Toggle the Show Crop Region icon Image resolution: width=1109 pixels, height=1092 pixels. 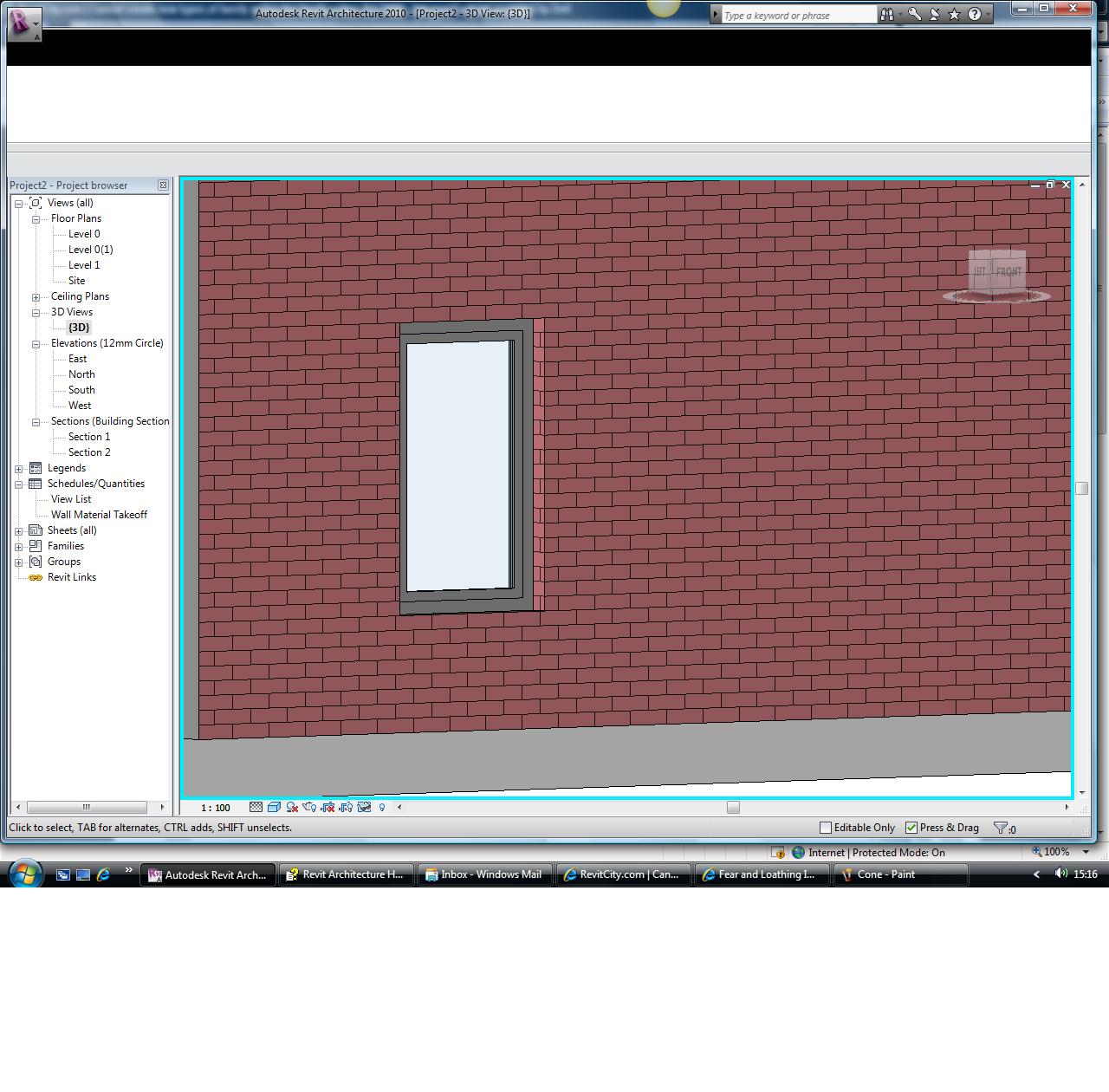tap(346, 807)
